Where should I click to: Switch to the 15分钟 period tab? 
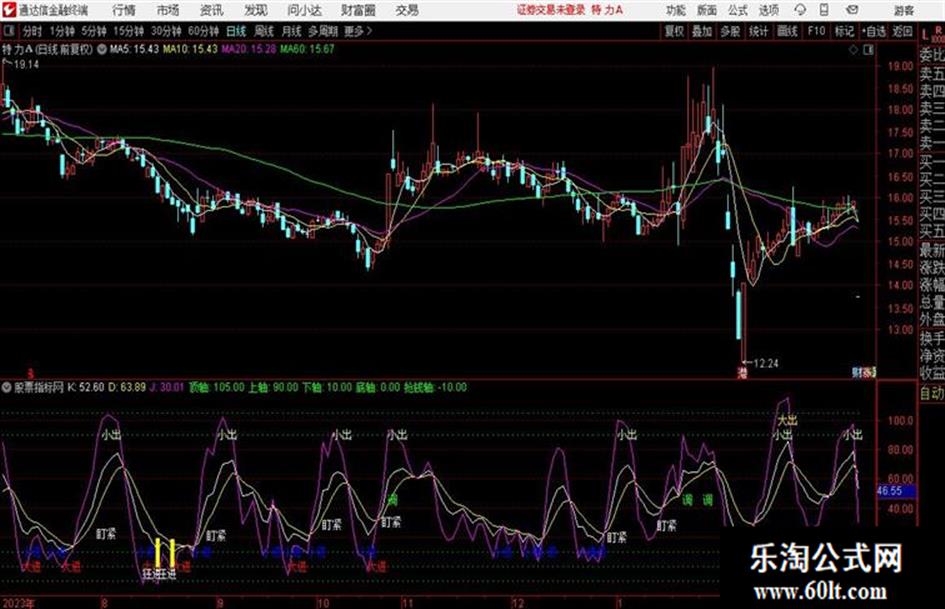pos(129,31)
